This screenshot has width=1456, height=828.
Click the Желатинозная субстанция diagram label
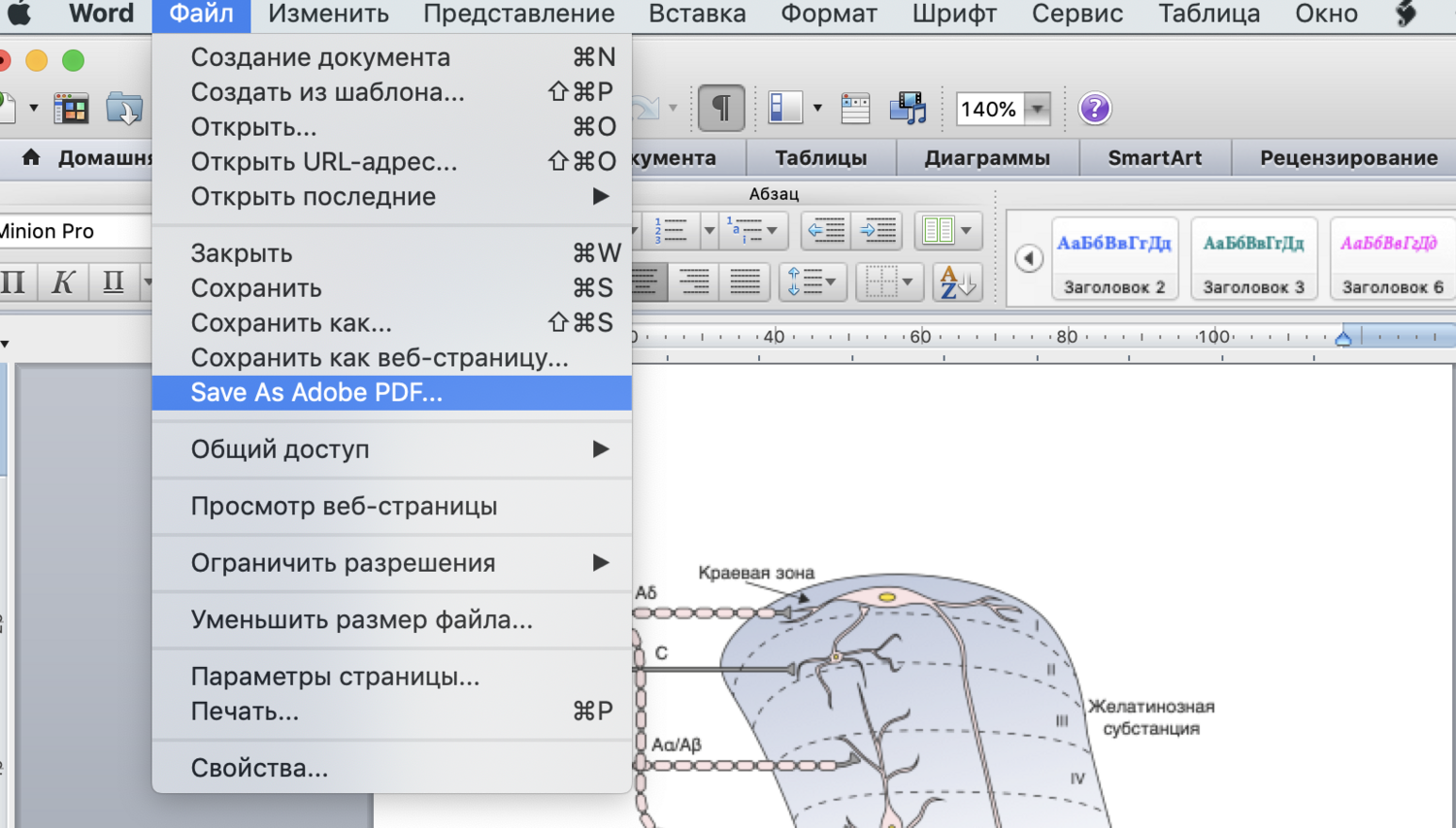point(1151,717)
